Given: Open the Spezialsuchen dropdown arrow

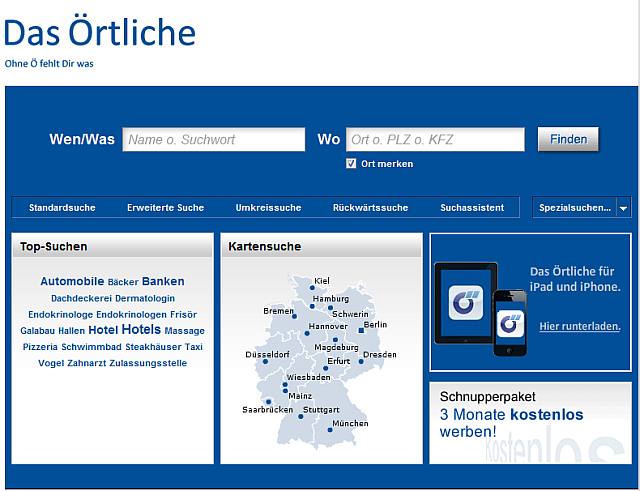Looking at the screenshot, I should [x=623, y=208].
